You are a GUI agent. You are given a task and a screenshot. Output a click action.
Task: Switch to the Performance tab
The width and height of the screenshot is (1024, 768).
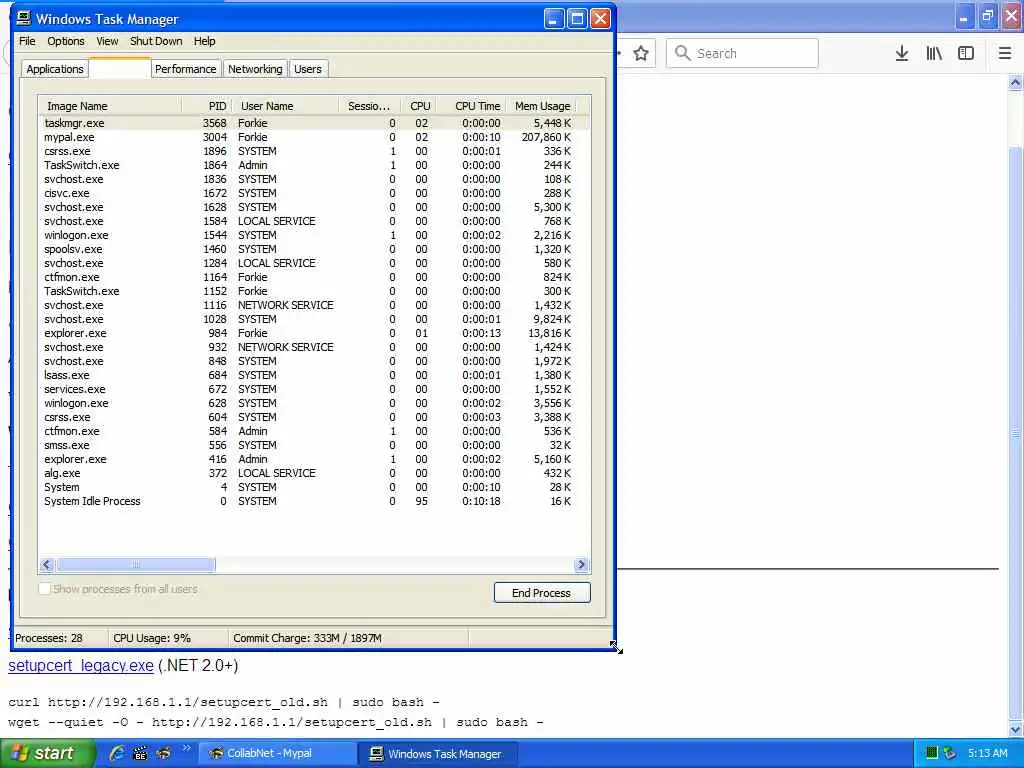(x=185, y=69)
